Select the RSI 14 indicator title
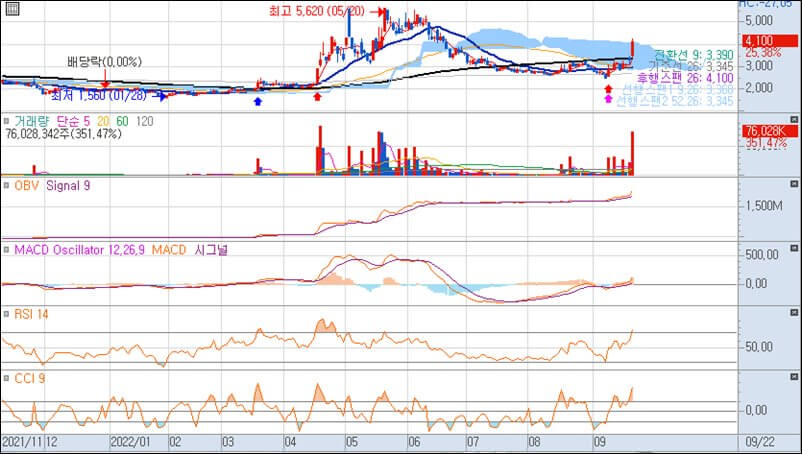Viewport: 802px width, 454px height. (31, 314)
